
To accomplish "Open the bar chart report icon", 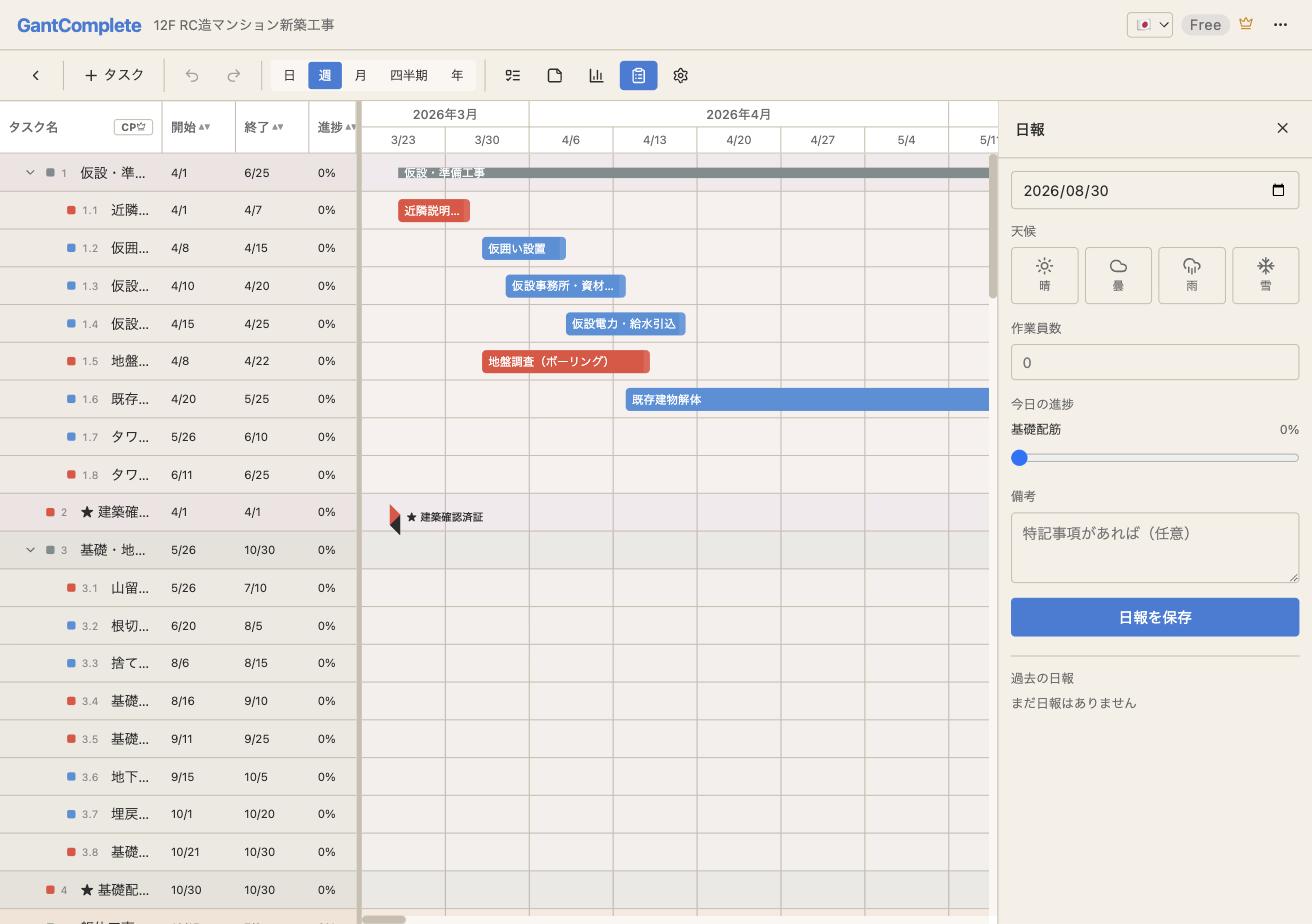I will click(597, 75).
